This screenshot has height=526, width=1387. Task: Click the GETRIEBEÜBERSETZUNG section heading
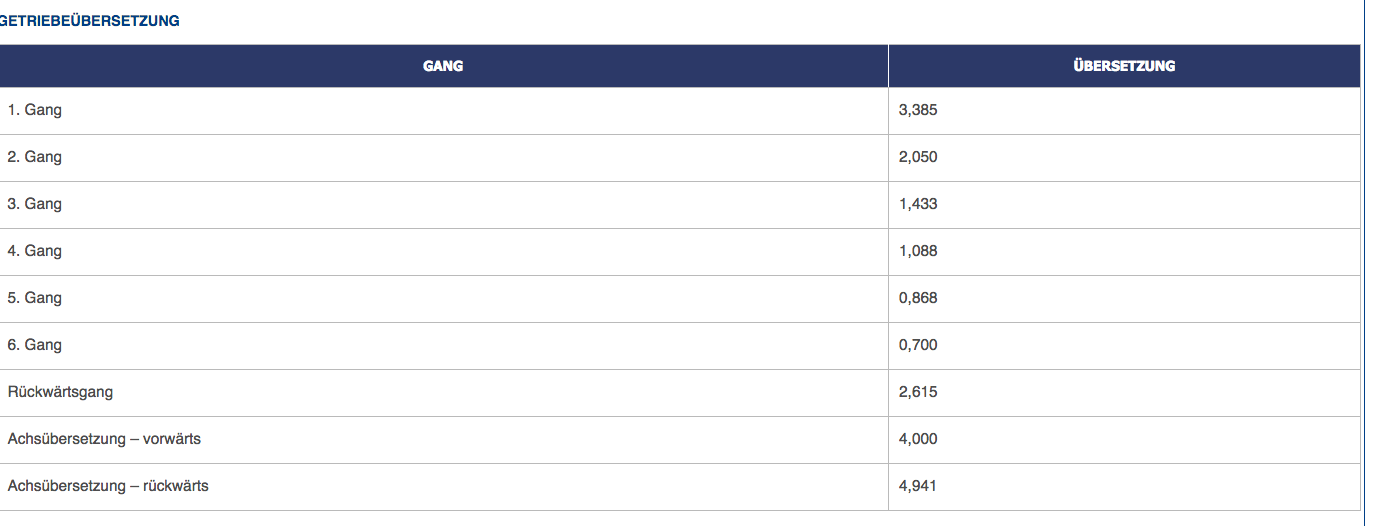(90, 21)
